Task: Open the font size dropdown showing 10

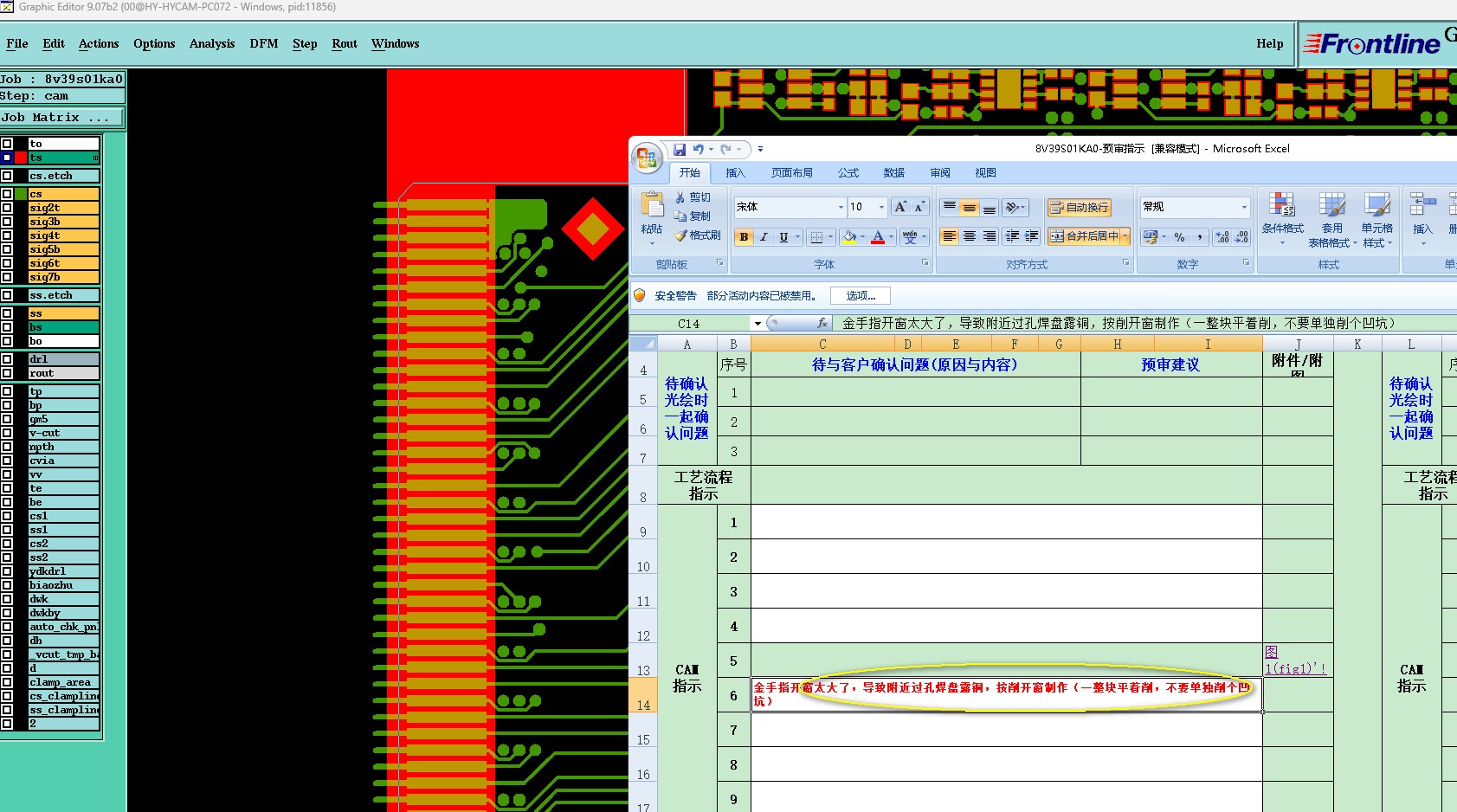Action: [x=881, y=207]
